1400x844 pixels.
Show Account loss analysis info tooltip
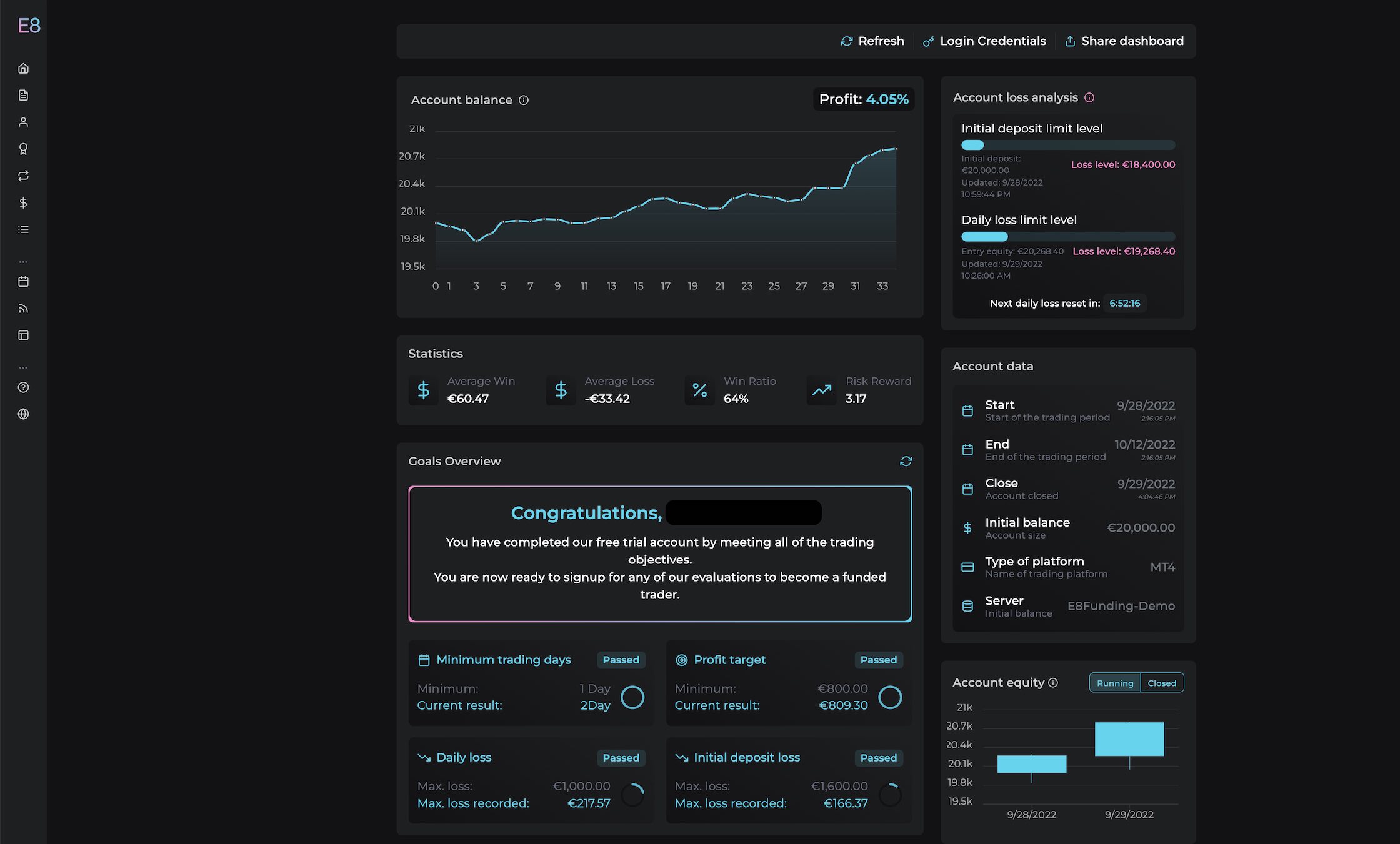click(x=1089, y=97)
